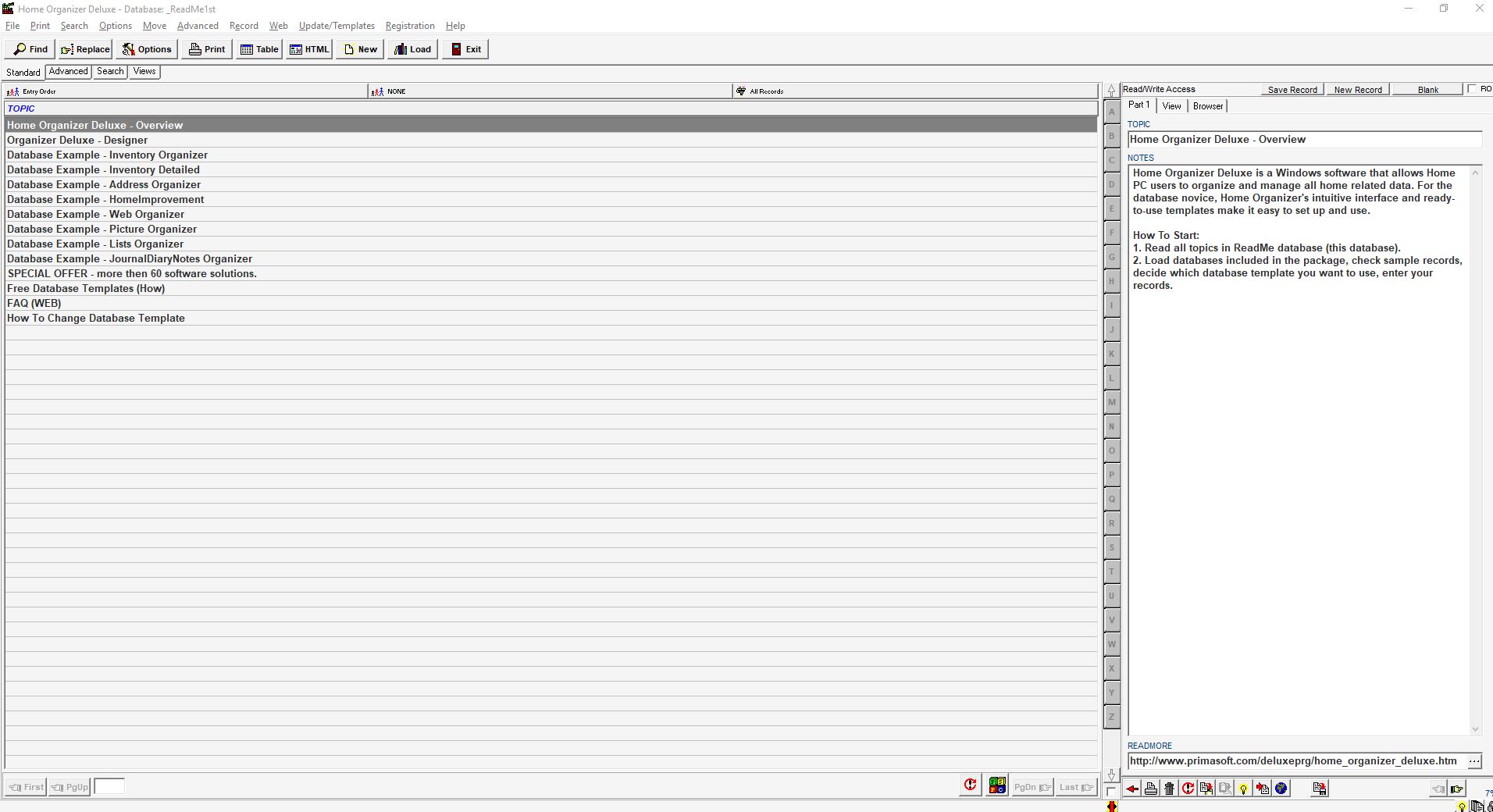Click the copy-record document icon with yellow arrow

1206,789
